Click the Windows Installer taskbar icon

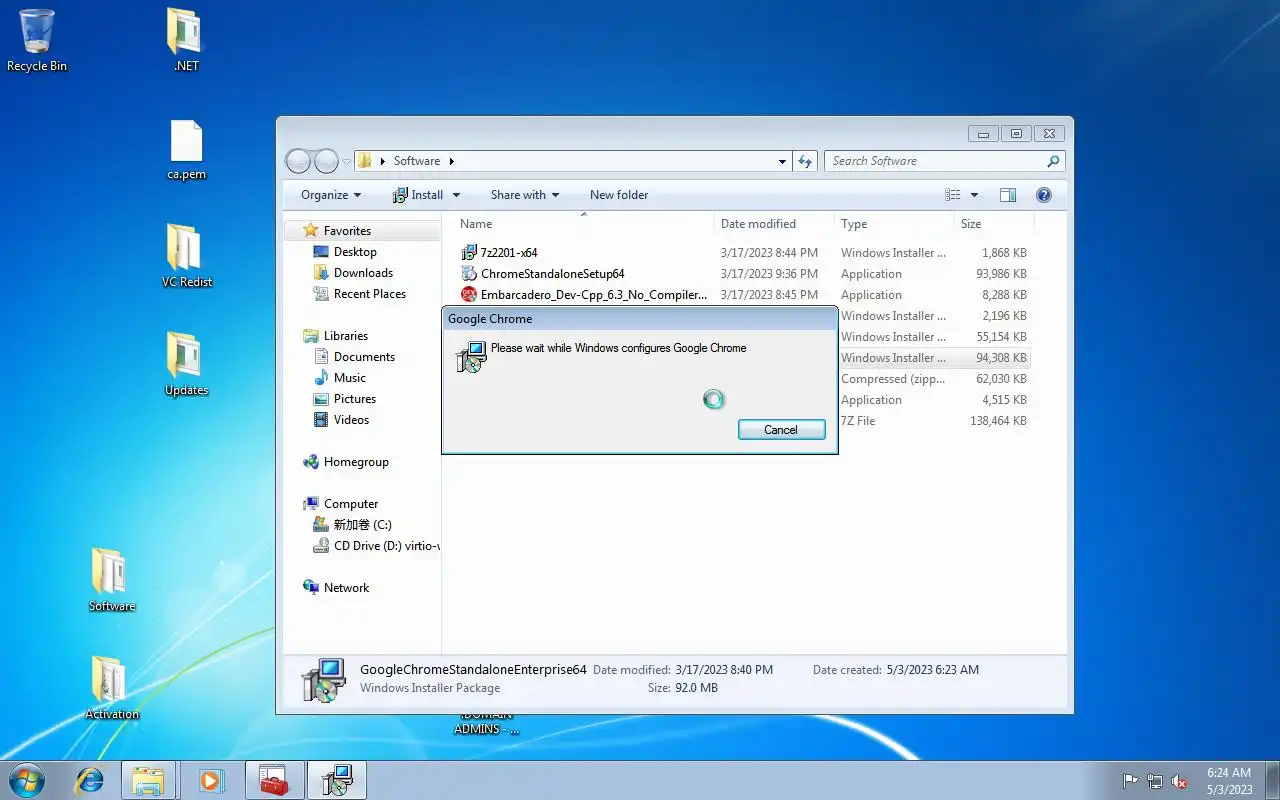point(337,780)
